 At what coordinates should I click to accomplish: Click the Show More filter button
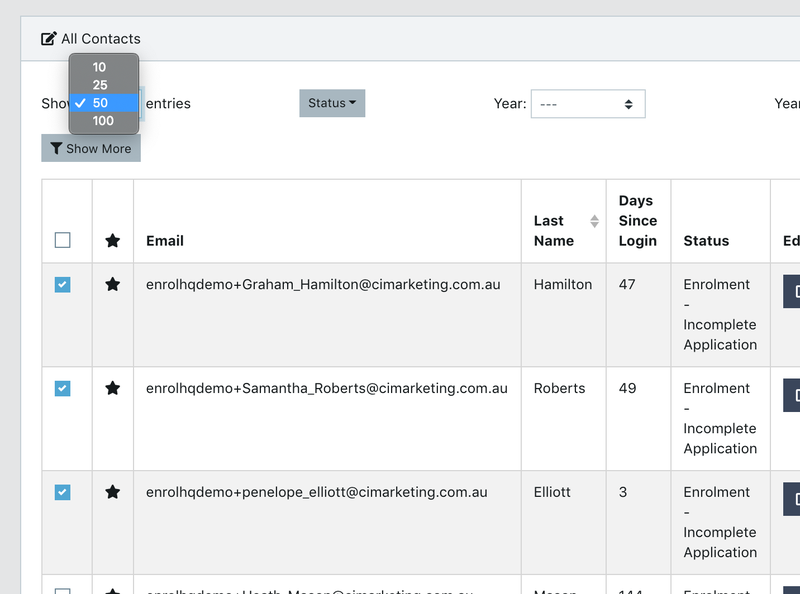(91, 148)
